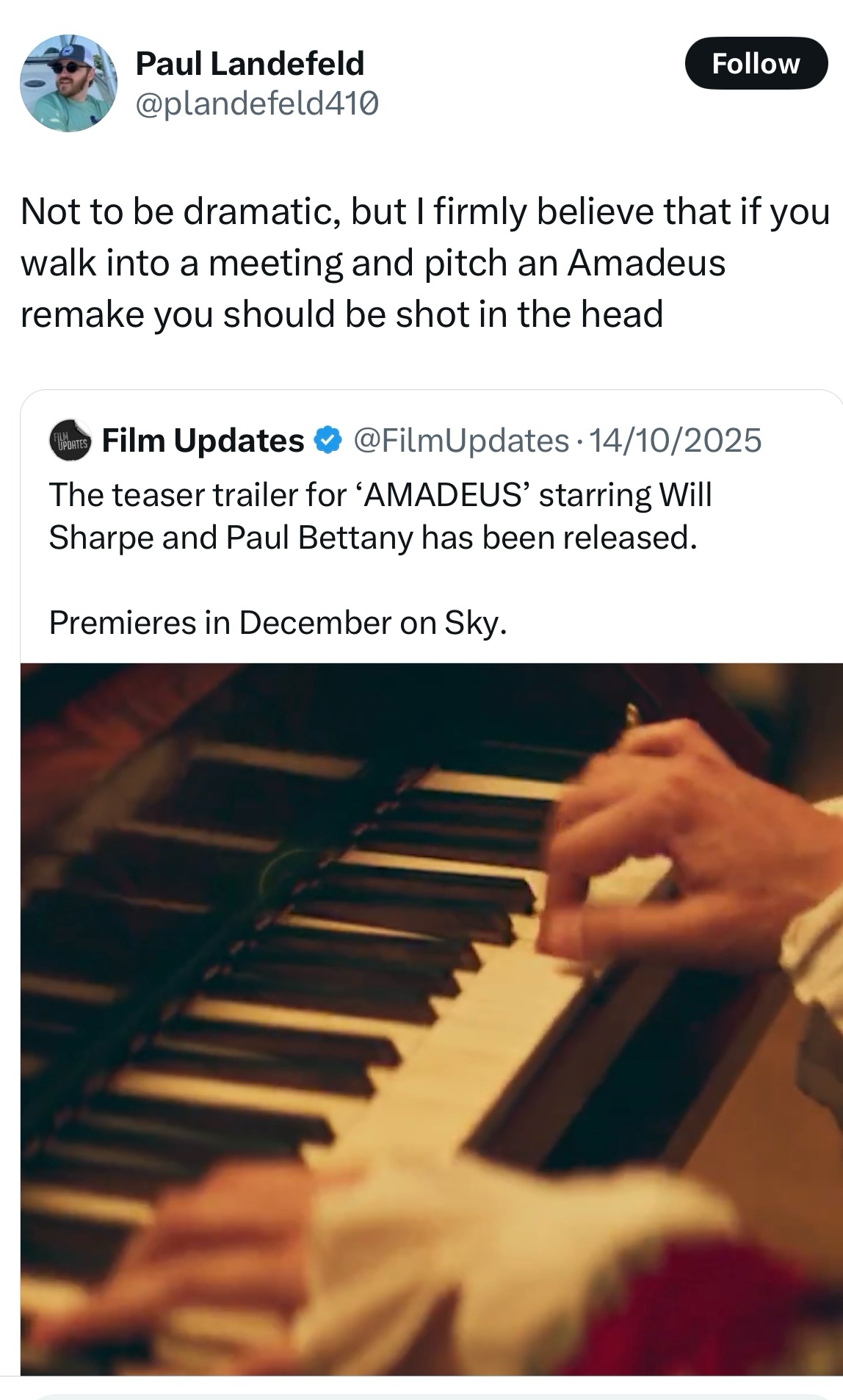
Task: Open the @plandefeld410 handle
Action: coord(257,104)
